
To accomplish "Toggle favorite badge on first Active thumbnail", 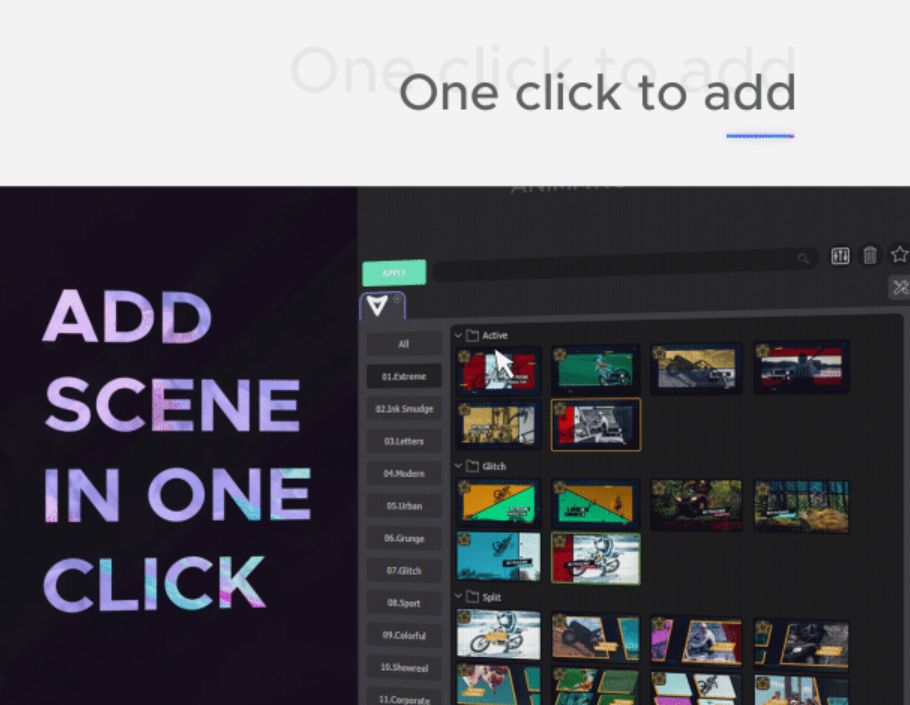I will pyautogui.click(x=464, y=354).
